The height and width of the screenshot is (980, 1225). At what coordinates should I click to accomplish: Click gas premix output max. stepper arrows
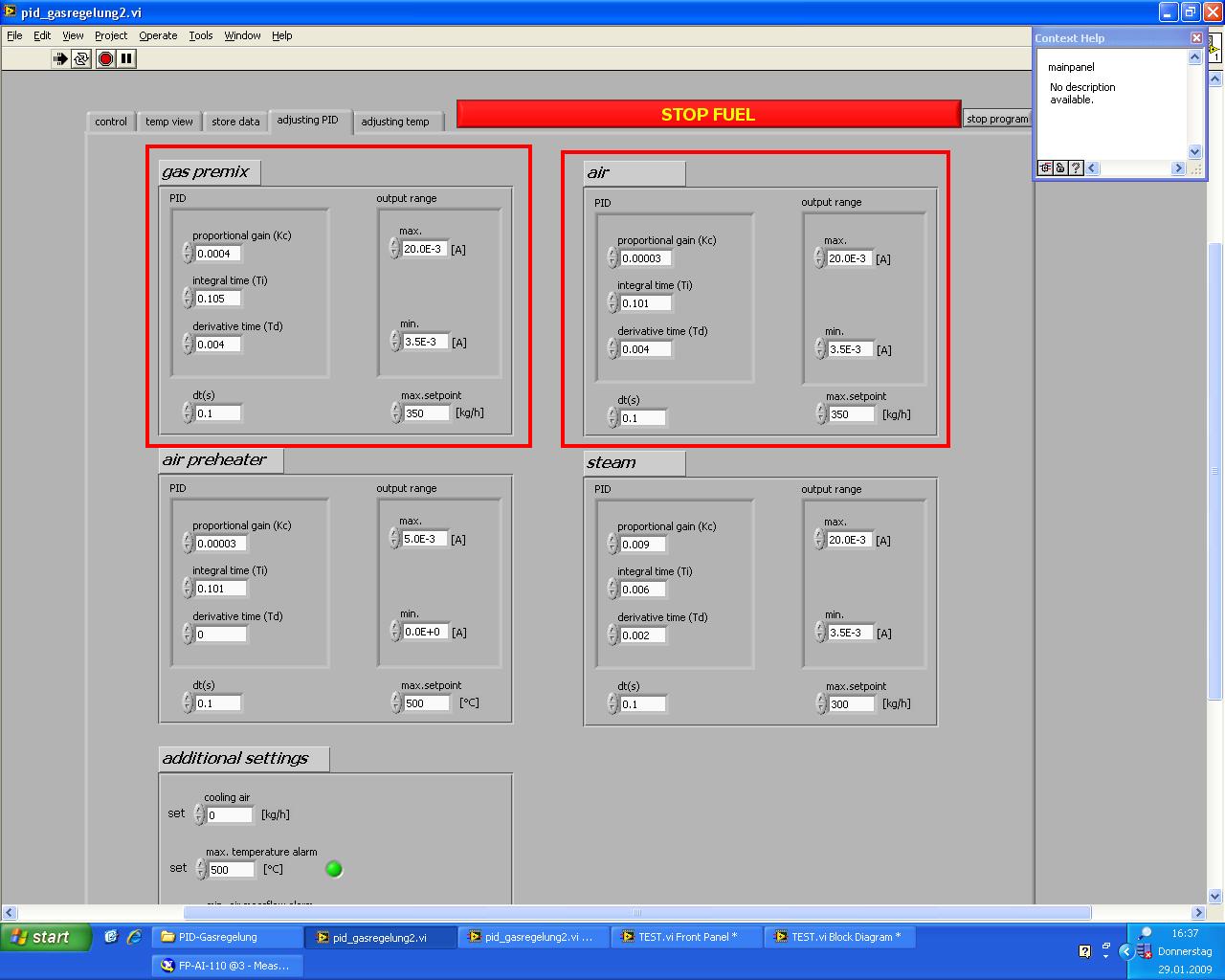click(394, 248)
